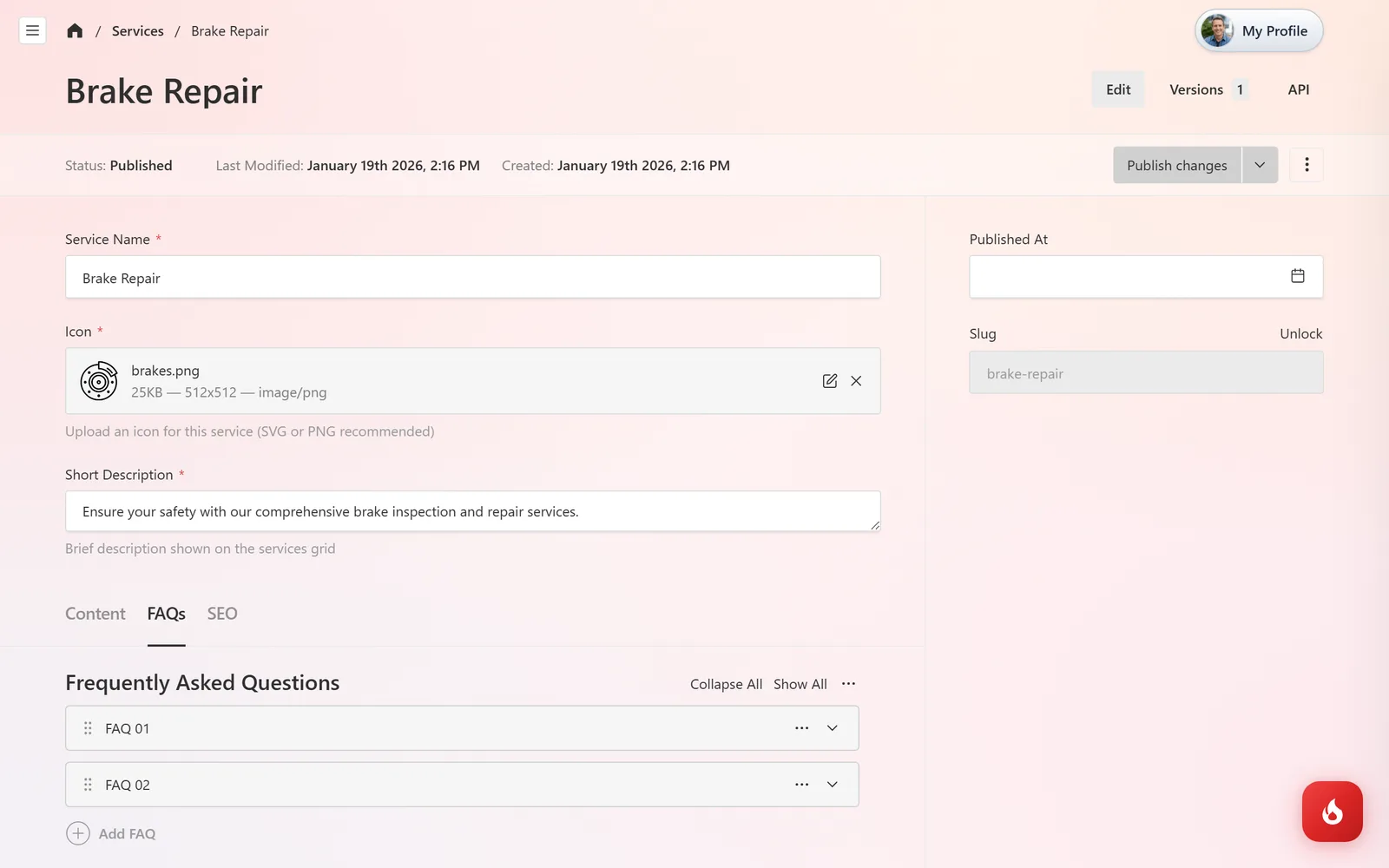Screen dimensions: 1389x868
Task: Click the Published At date field
Action: [x=1146, y=277]
